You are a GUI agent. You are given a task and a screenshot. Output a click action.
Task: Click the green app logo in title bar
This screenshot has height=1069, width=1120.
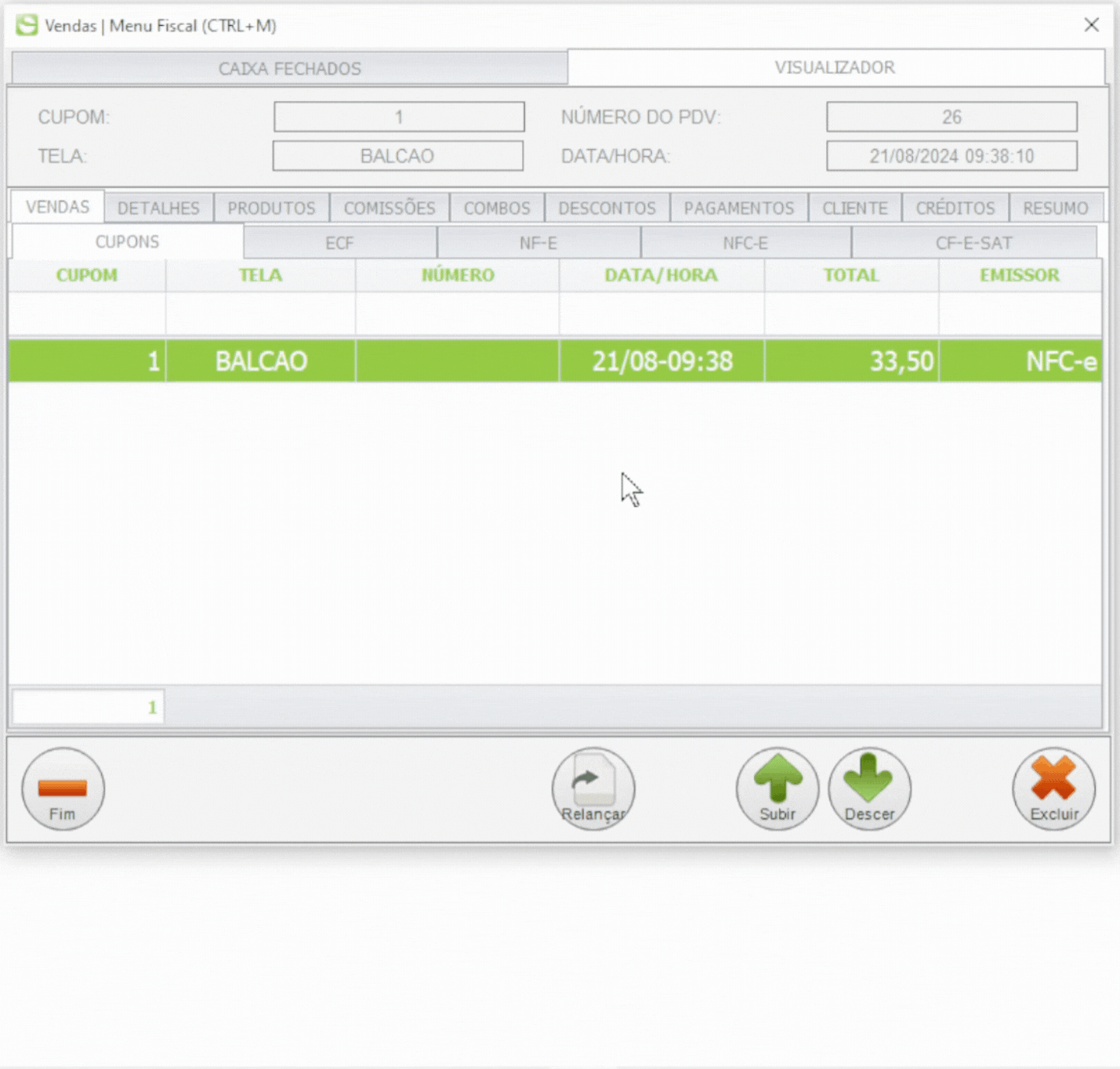(x=27, y=25)
